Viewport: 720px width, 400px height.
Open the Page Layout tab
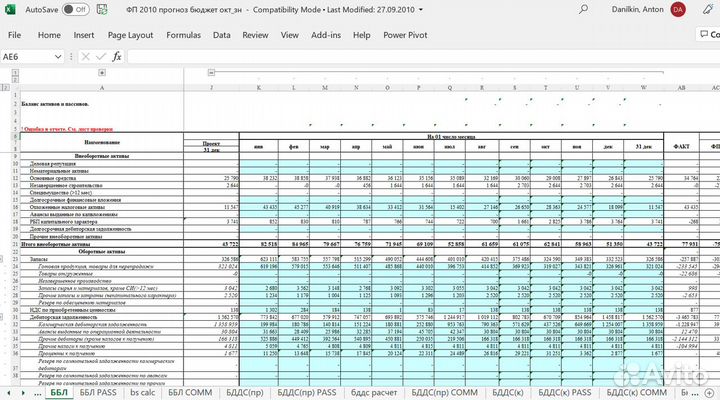(130, 35)
